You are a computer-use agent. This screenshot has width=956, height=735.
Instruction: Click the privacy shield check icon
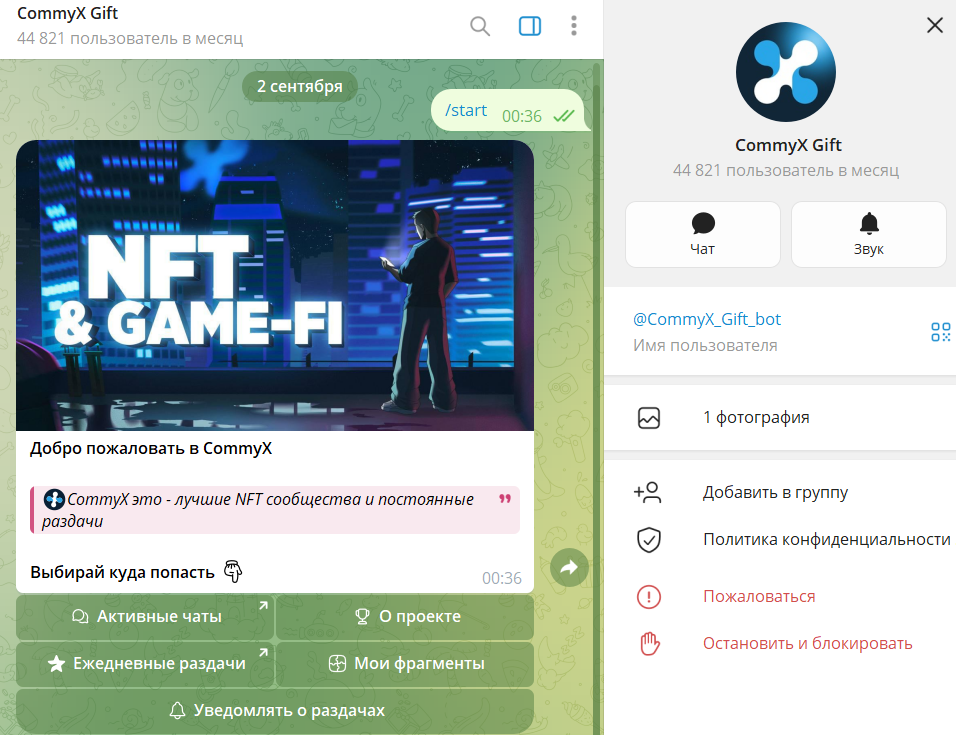pos(649,540)
